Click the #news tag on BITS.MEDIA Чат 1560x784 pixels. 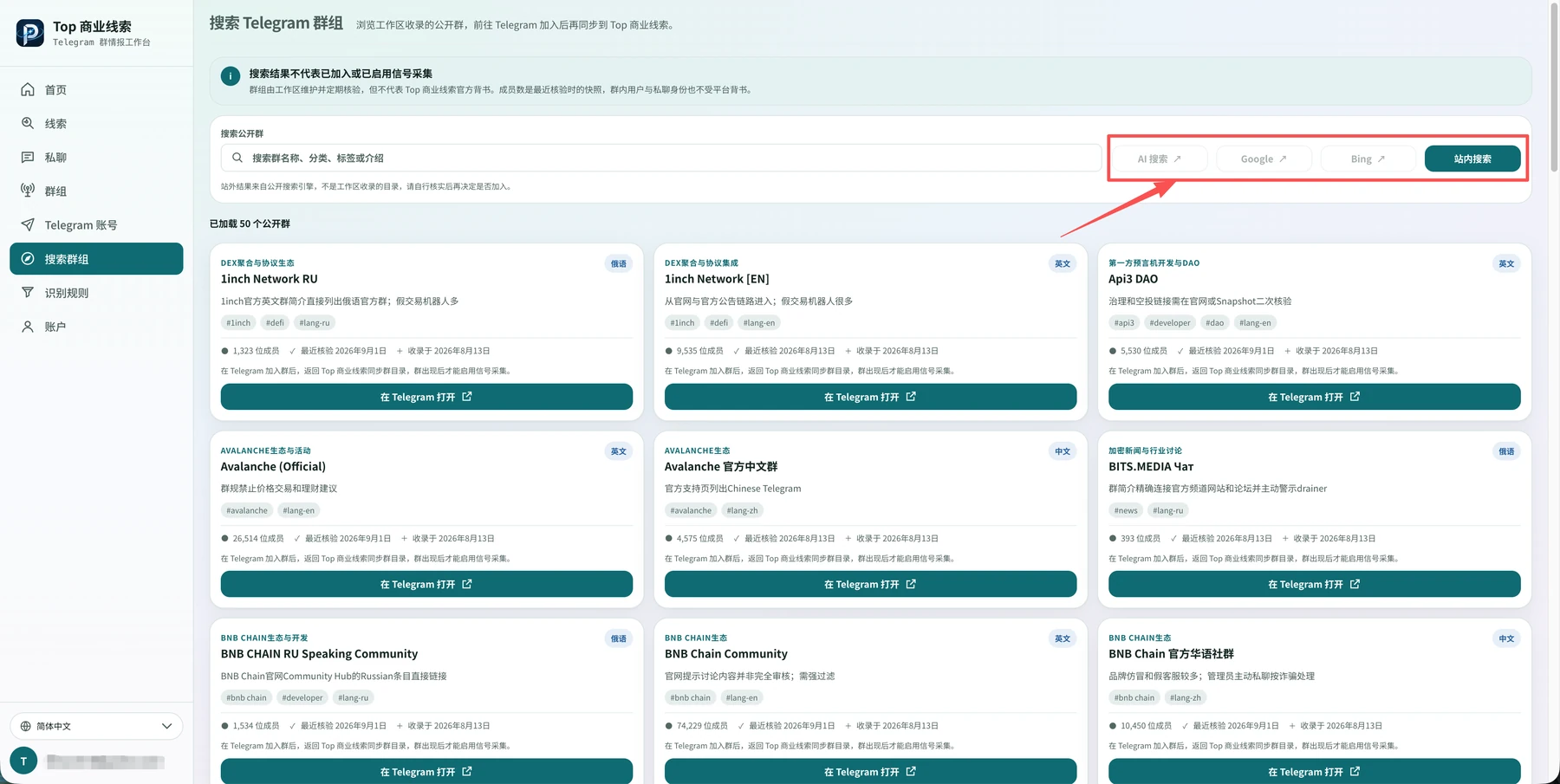click(1126, 510)
